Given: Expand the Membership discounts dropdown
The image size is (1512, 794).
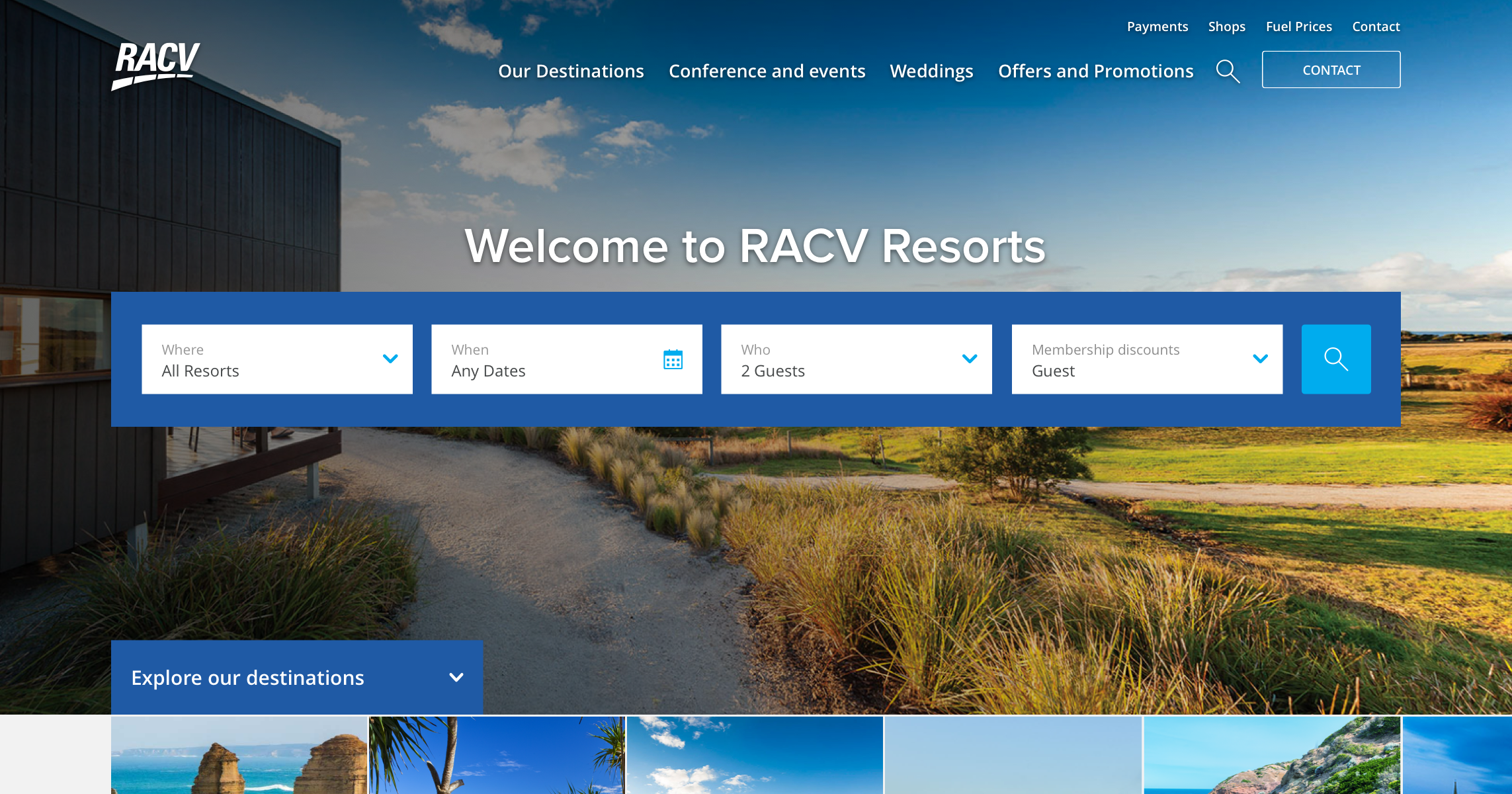Looking at the screenshot, I should pyautogui.click(x=1147, y=359).
